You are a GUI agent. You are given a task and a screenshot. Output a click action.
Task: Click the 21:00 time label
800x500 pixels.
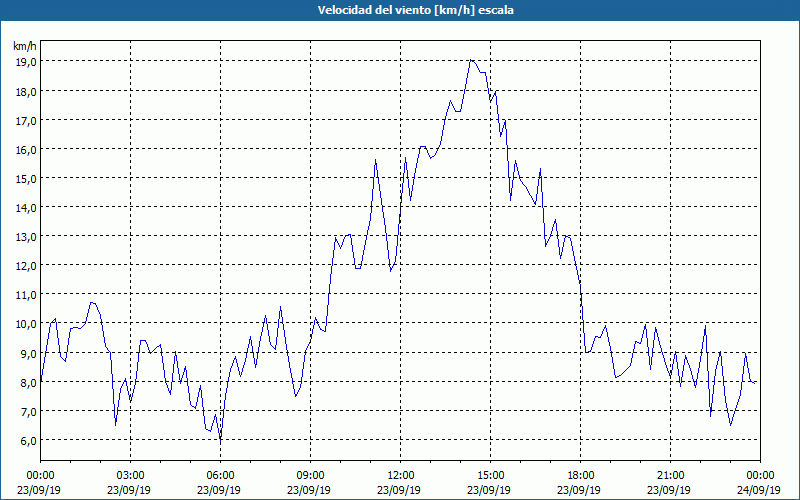[670, 476]
